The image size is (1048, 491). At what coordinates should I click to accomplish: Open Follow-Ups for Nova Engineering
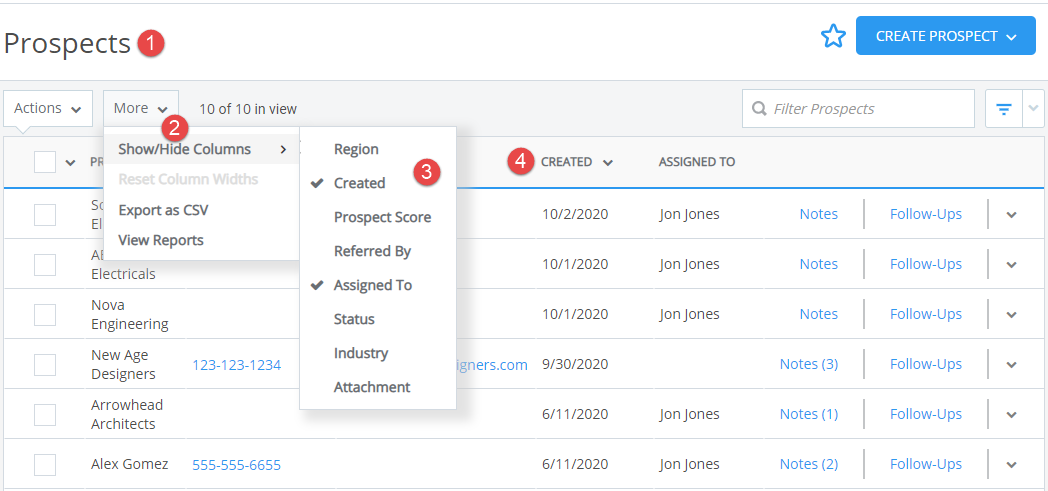pos(926,314)
